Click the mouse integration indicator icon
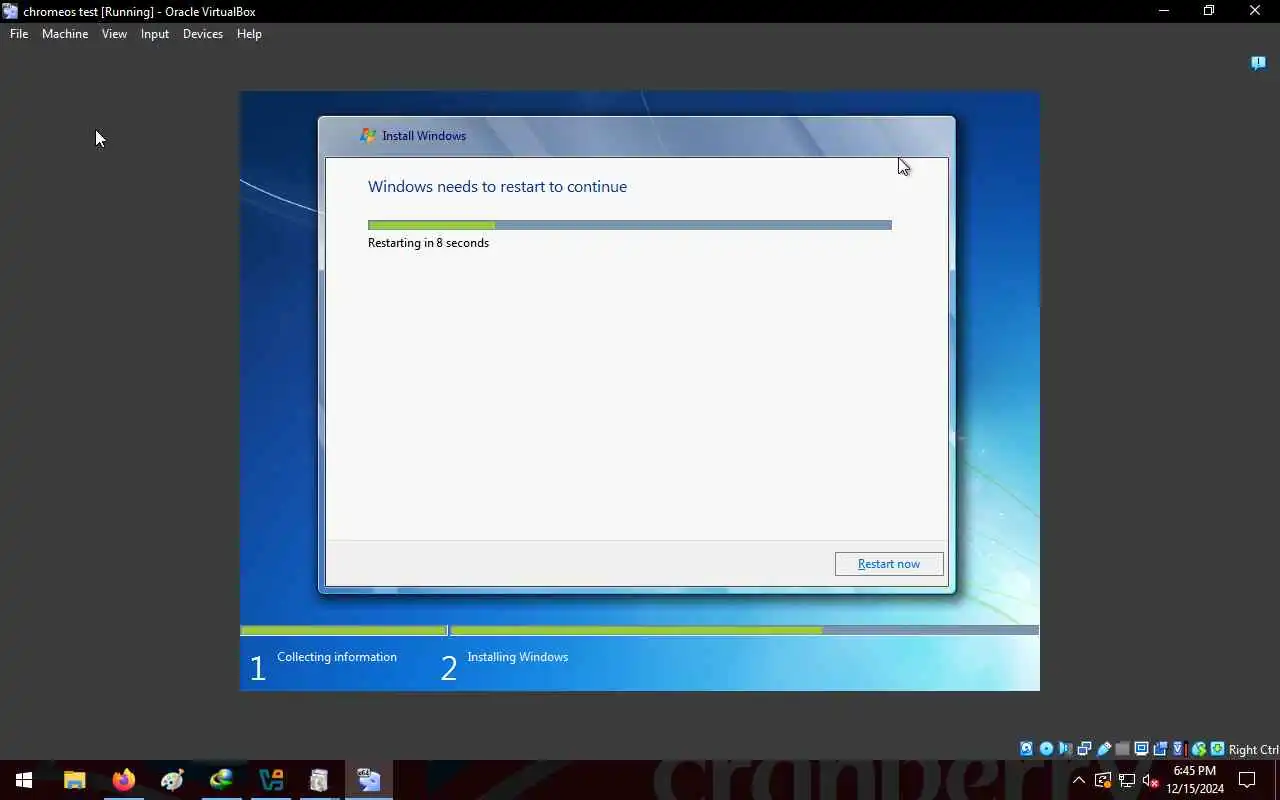 coord(1199,749)
